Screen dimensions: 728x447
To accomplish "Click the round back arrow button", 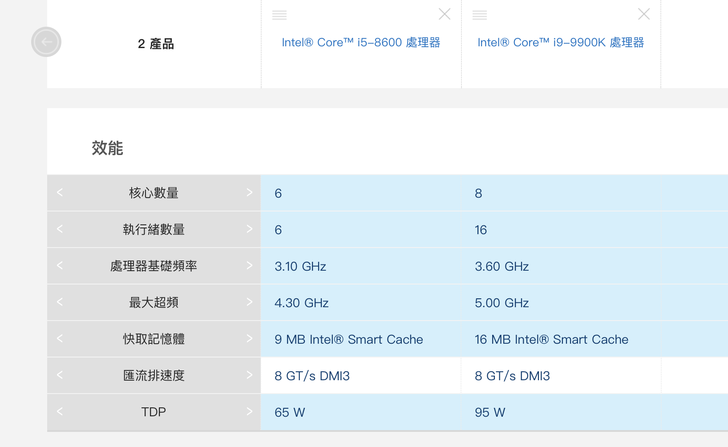I will (x=46, y=42).
